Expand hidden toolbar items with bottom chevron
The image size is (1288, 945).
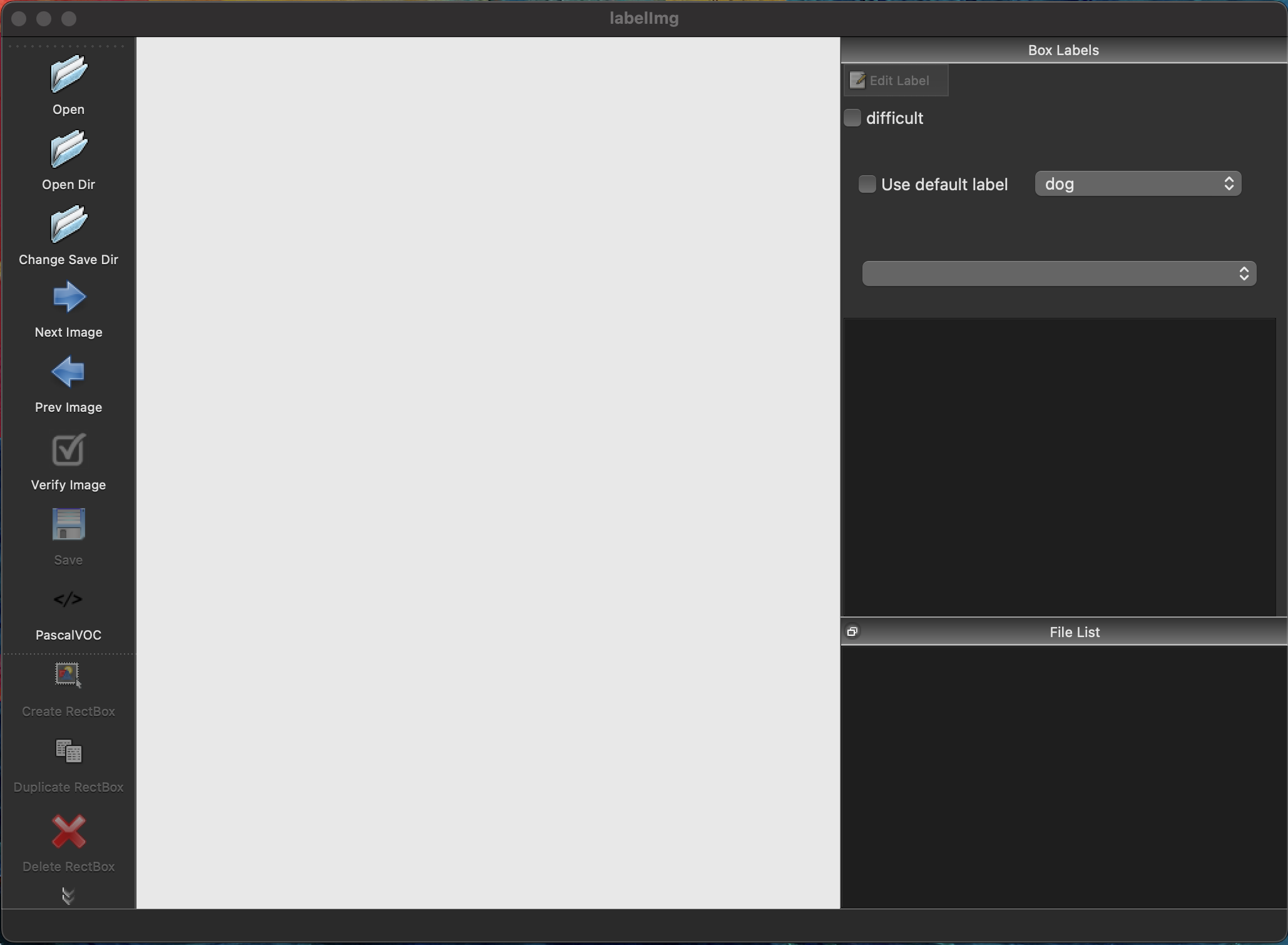pyautogui.click(x=68, y=896)
